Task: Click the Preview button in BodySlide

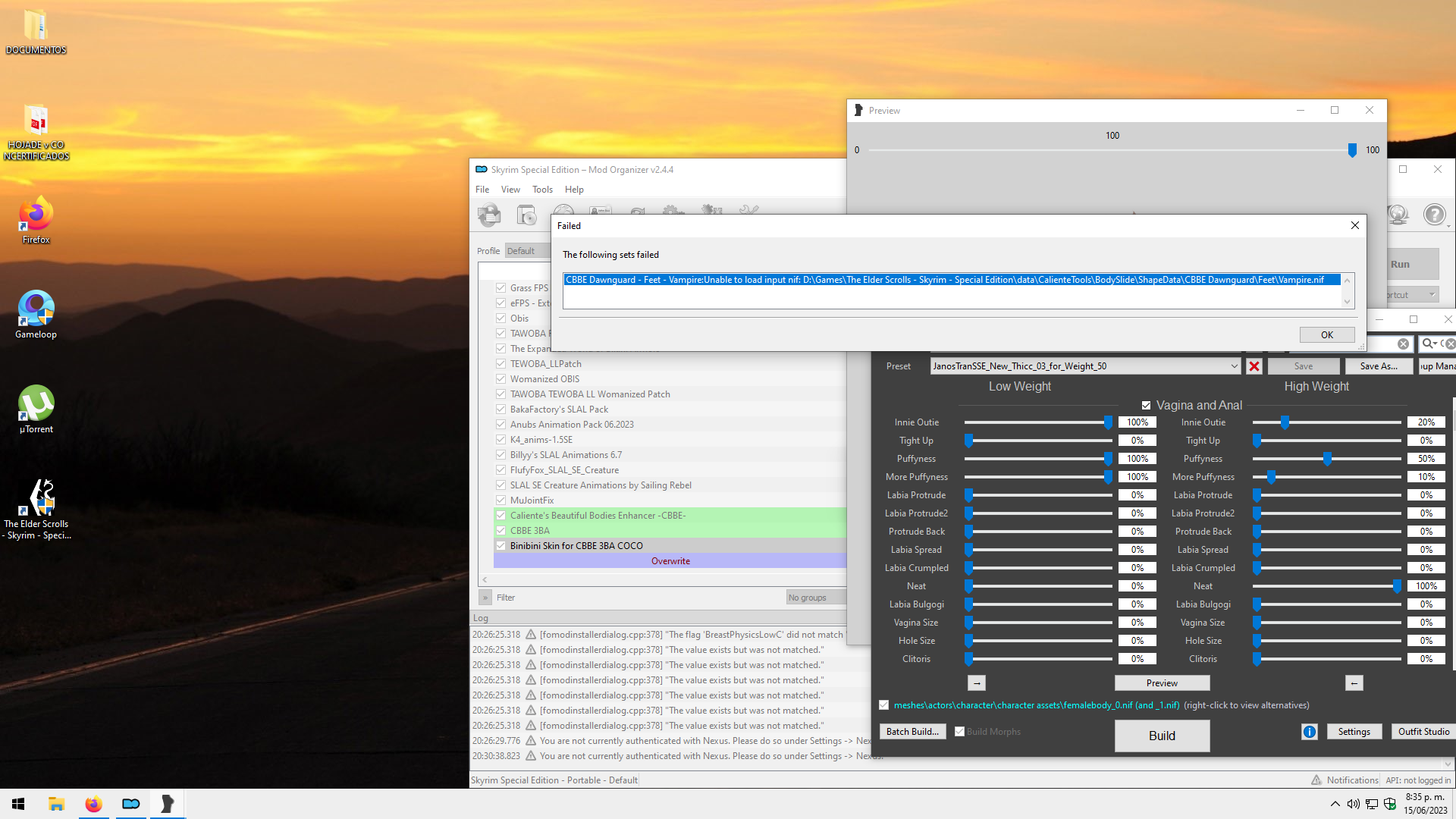Action: click(1162, 683)
